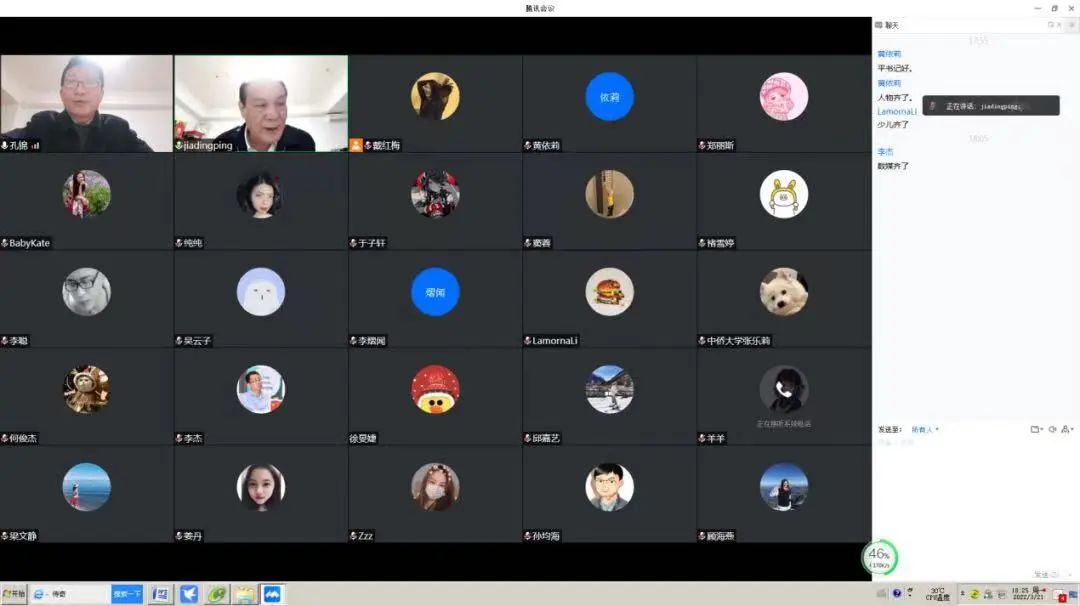This screenshot has width=1080, height=606.
Task: Click 姜丹's portrait avatar
Action: [x=261, y=487]
